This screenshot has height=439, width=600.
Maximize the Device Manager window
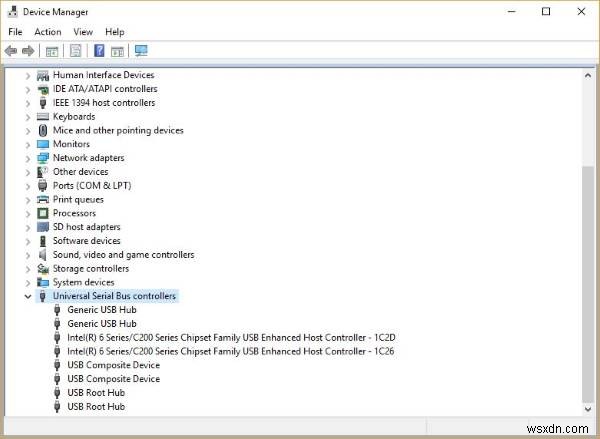pos(546,12)
